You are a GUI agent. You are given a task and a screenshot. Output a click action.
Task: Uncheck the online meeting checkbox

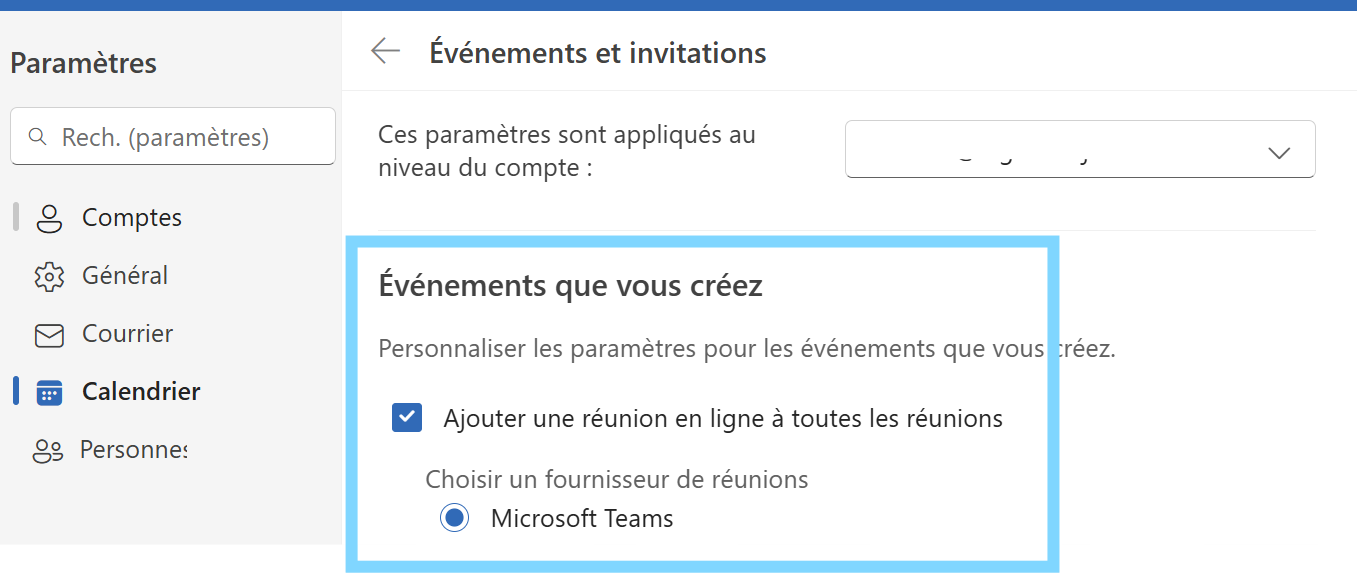[407, 418]
